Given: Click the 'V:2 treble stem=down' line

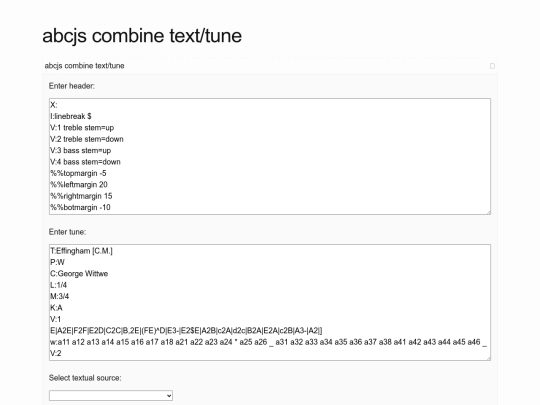Looking at the screenshot, I should [87, 139].
